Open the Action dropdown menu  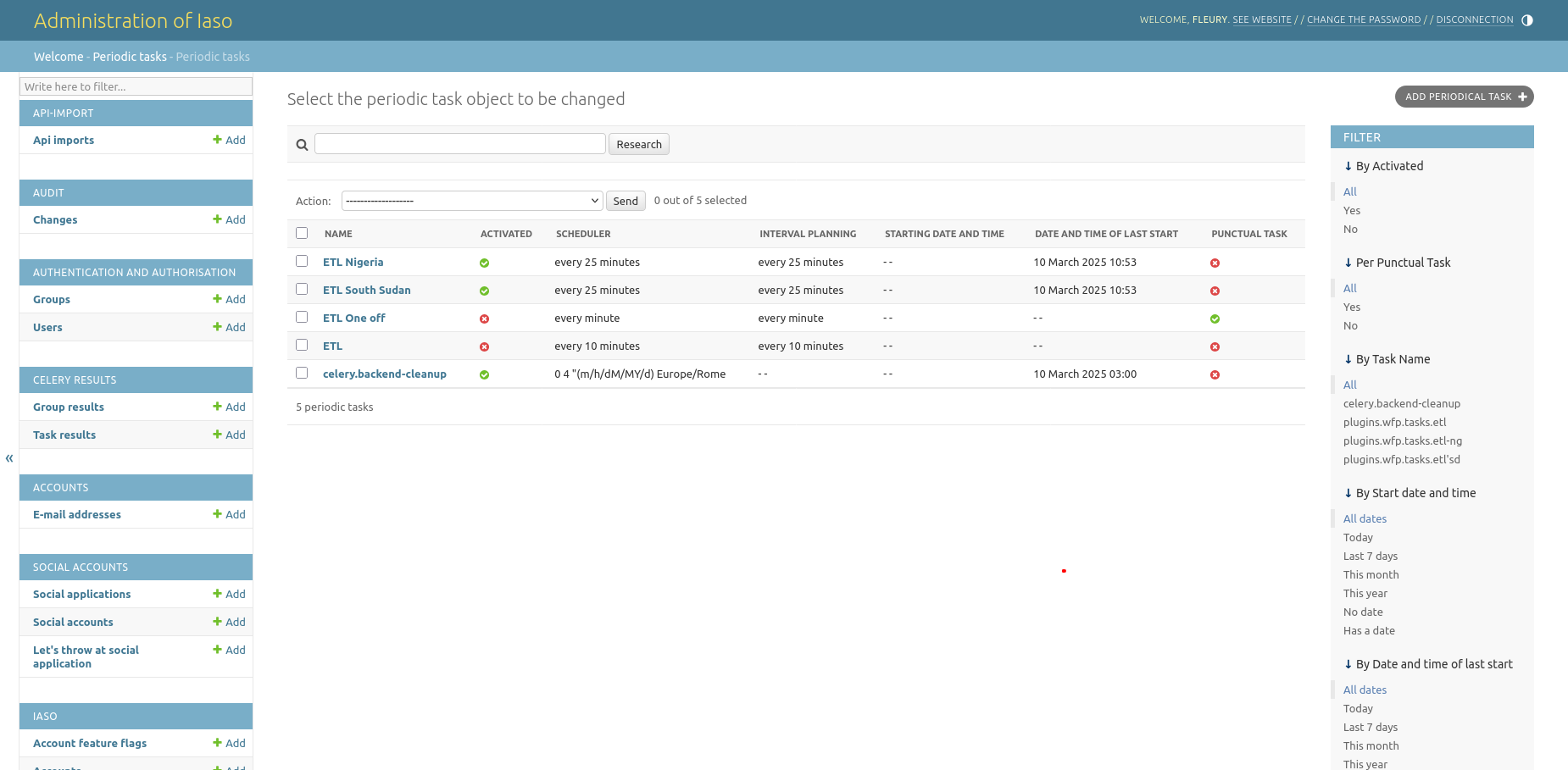472,201
